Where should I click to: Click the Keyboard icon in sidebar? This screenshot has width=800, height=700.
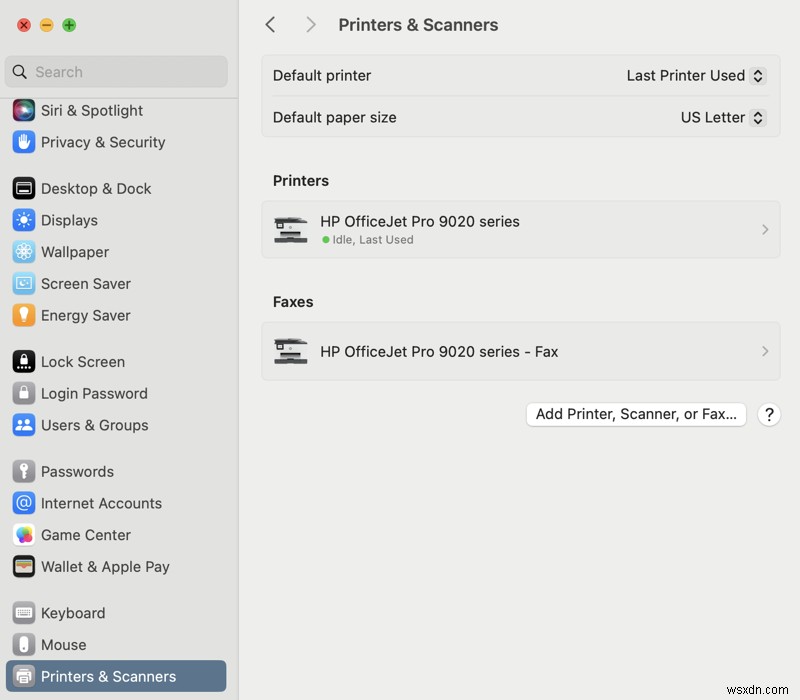pos(23,612)
